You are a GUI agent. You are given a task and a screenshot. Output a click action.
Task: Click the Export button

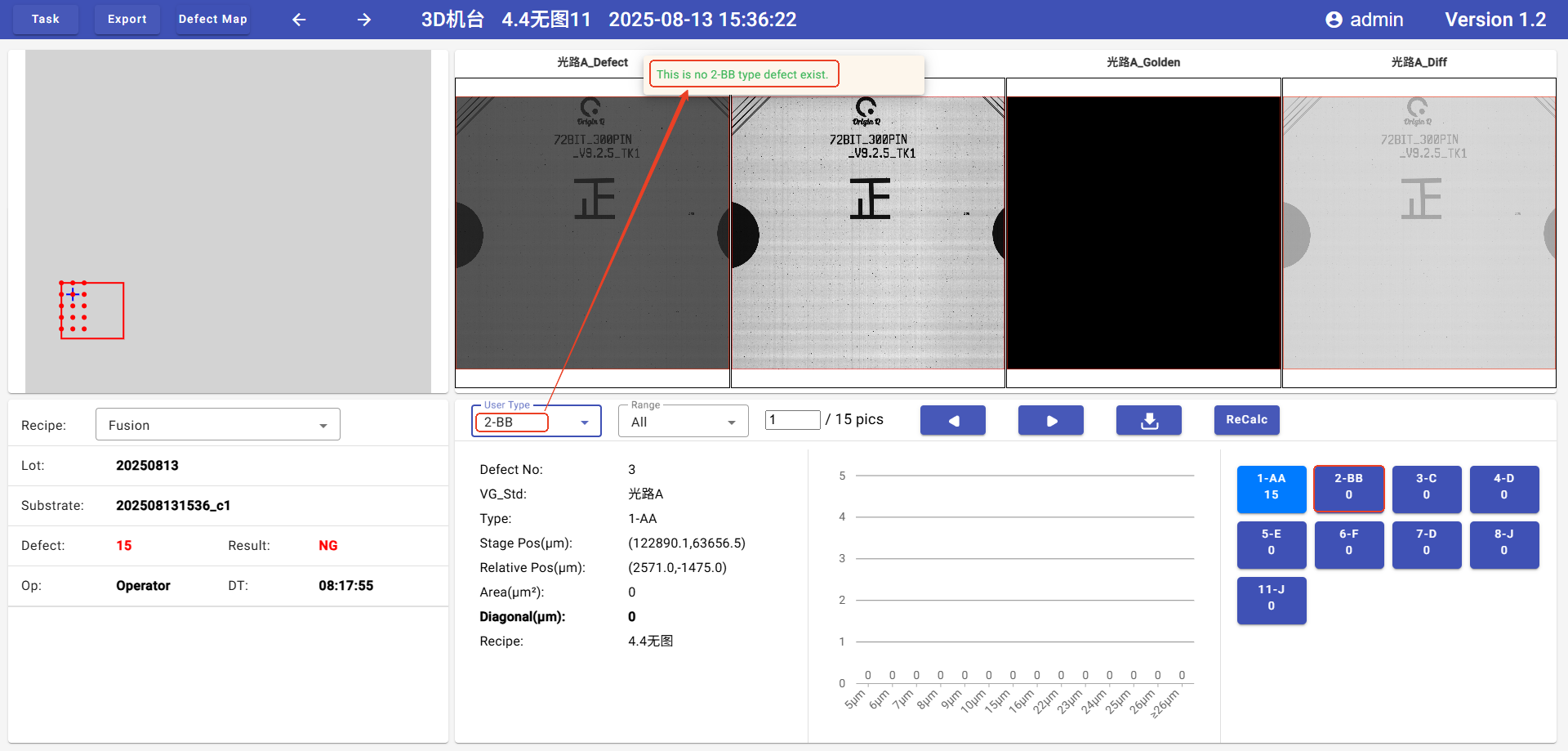127,20
